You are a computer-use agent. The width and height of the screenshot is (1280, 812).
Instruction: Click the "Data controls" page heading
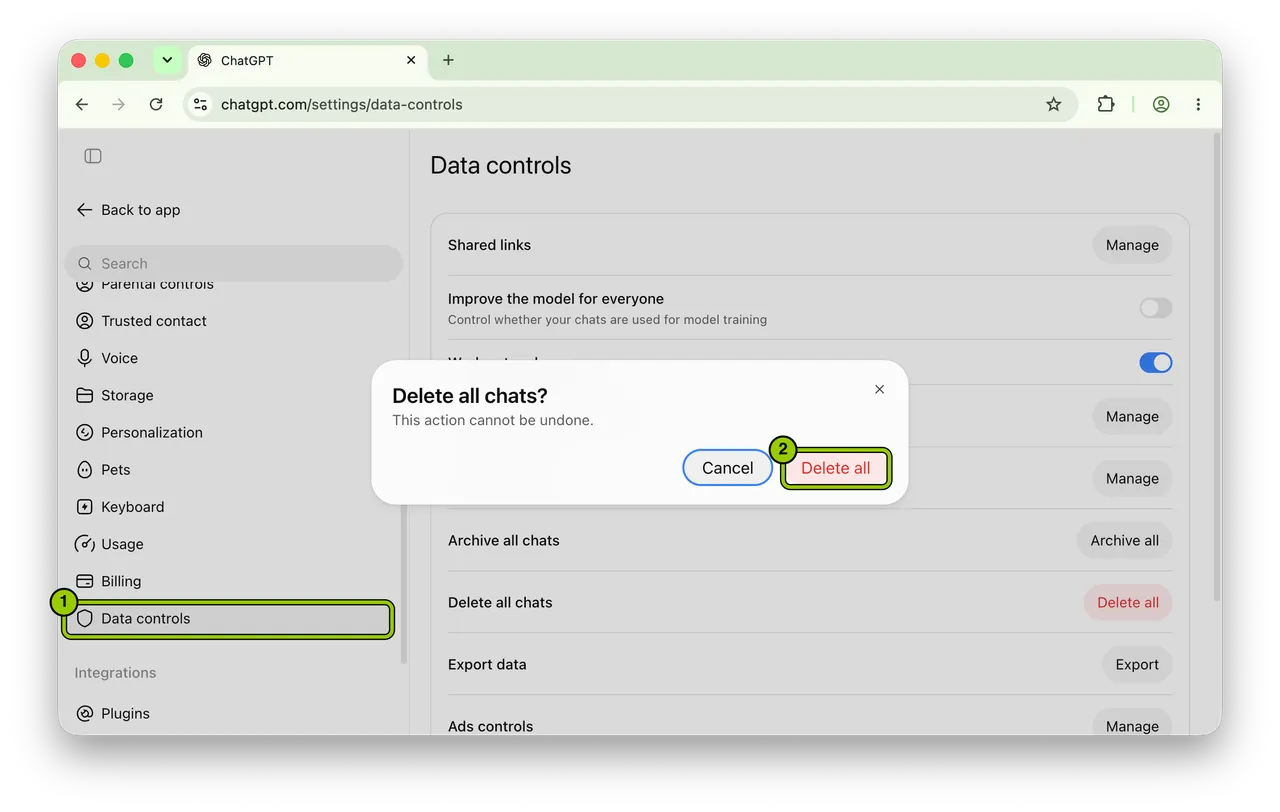(500, 166)
